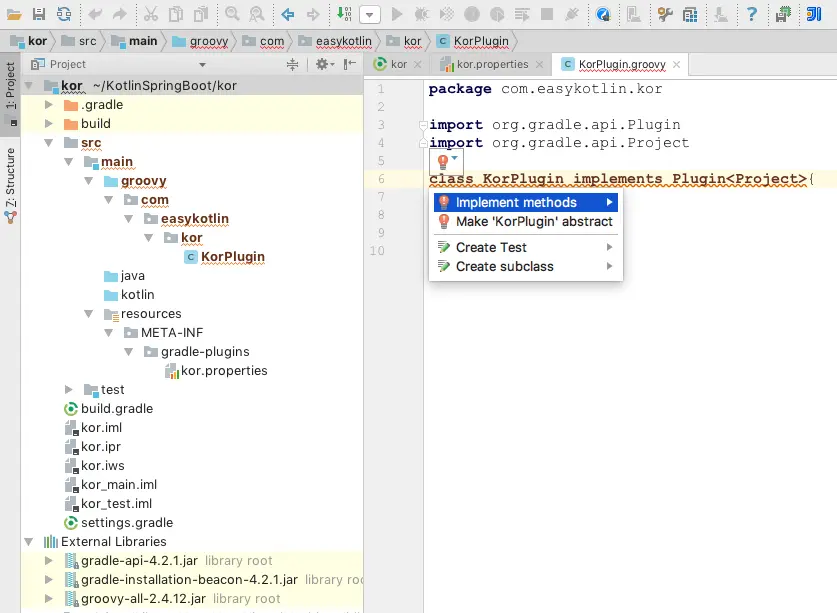The width and height of the screenshot is (837, 613).
Task: Collapse the groovy folder arrow
Action: point(89,181)
